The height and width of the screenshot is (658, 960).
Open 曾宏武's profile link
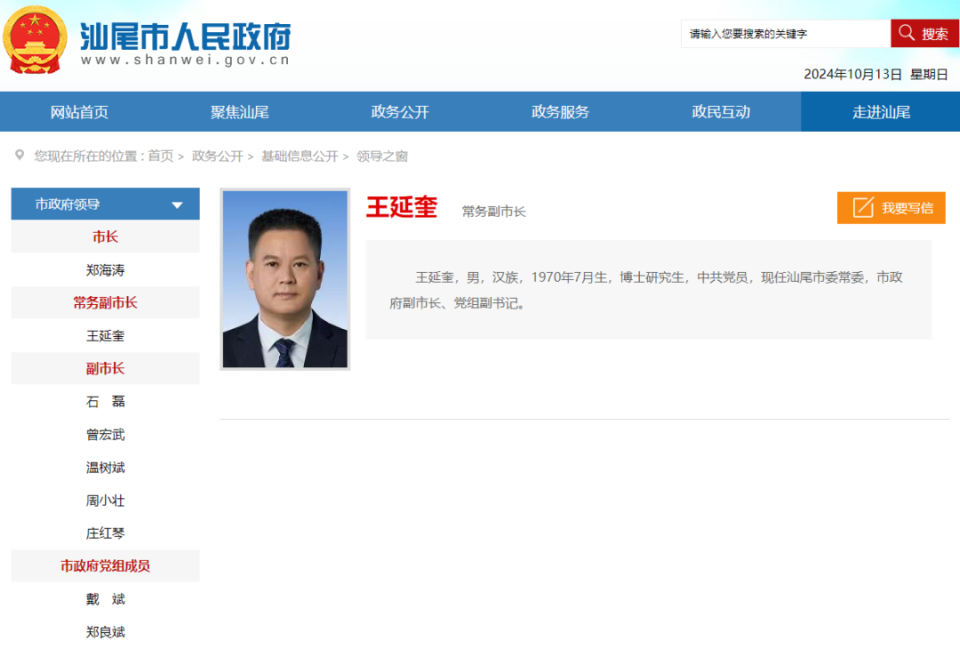(104, 434)
